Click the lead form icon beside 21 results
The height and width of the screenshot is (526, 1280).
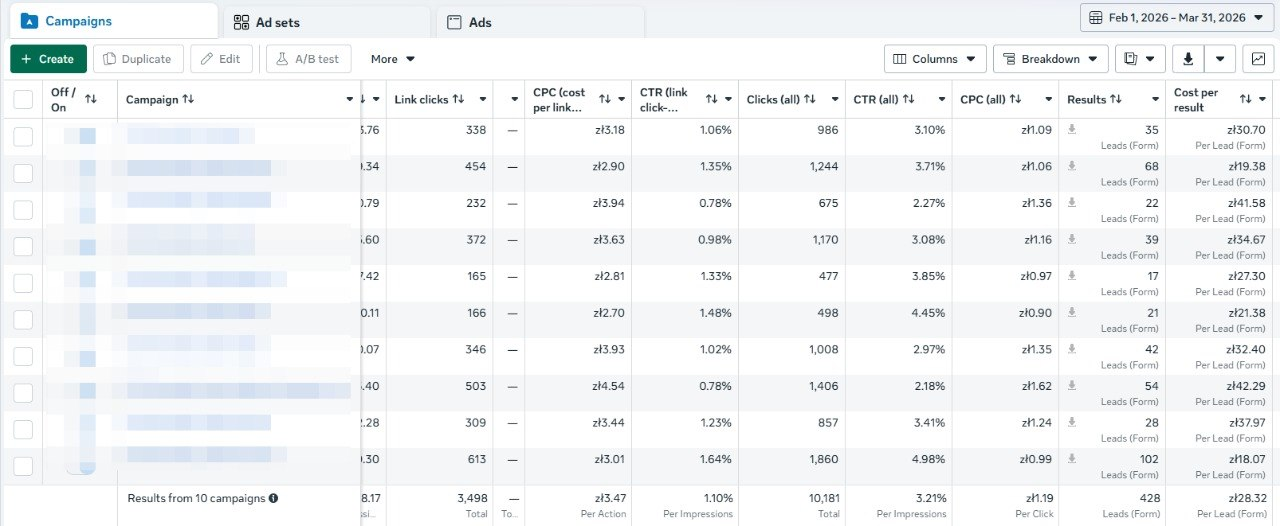pos(1072,312)
